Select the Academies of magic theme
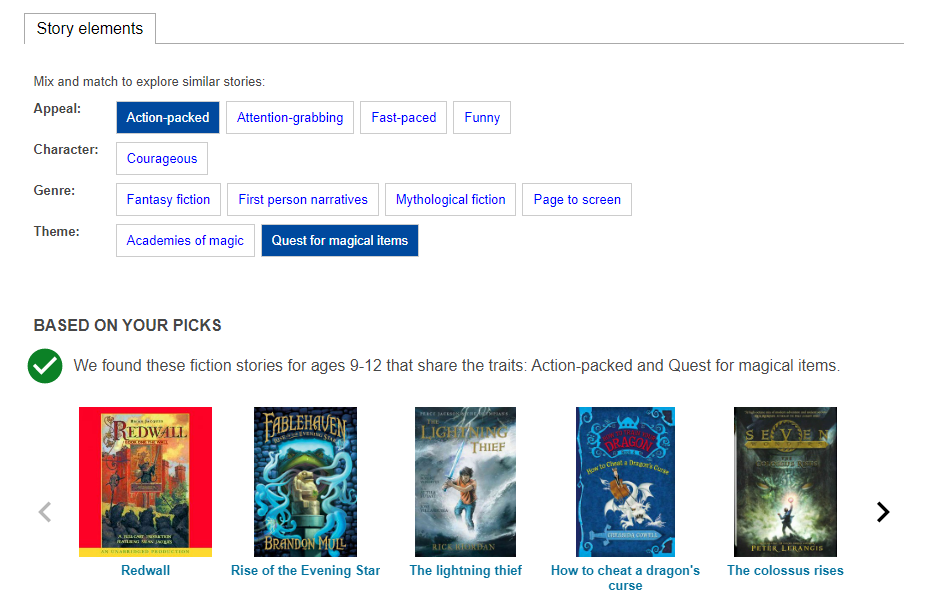930x608 pixels. point(185,240)
